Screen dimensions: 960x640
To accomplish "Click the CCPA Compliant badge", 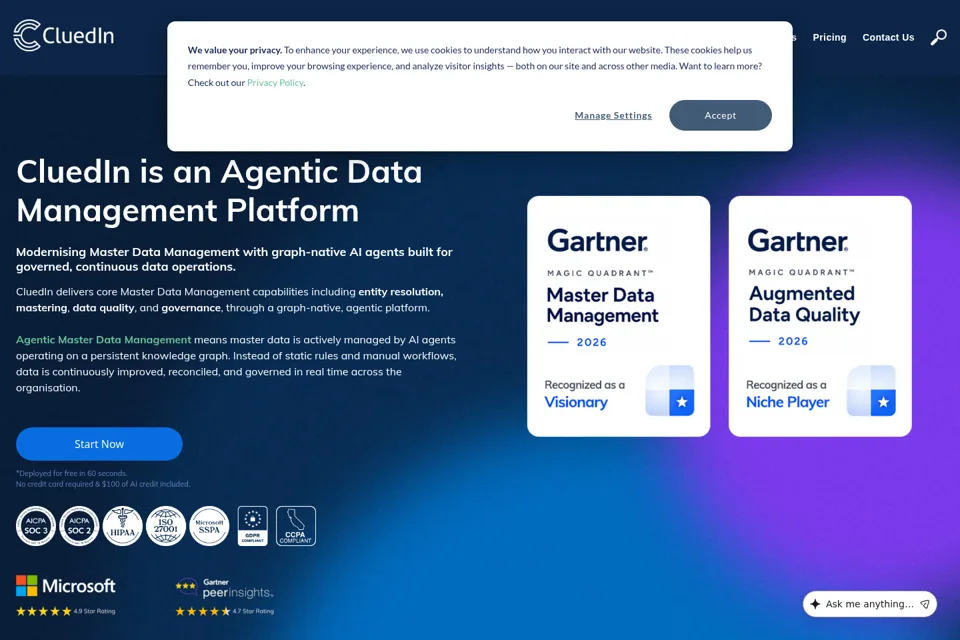I will (296, 525).
